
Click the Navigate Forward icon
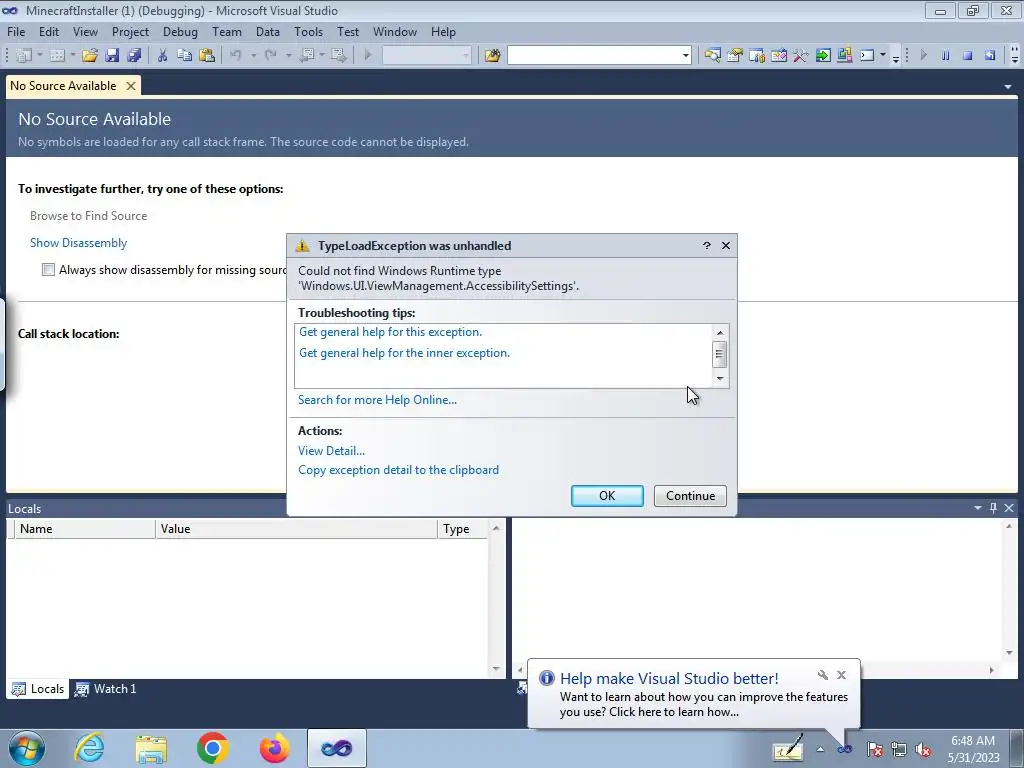[x=338, y=56]
